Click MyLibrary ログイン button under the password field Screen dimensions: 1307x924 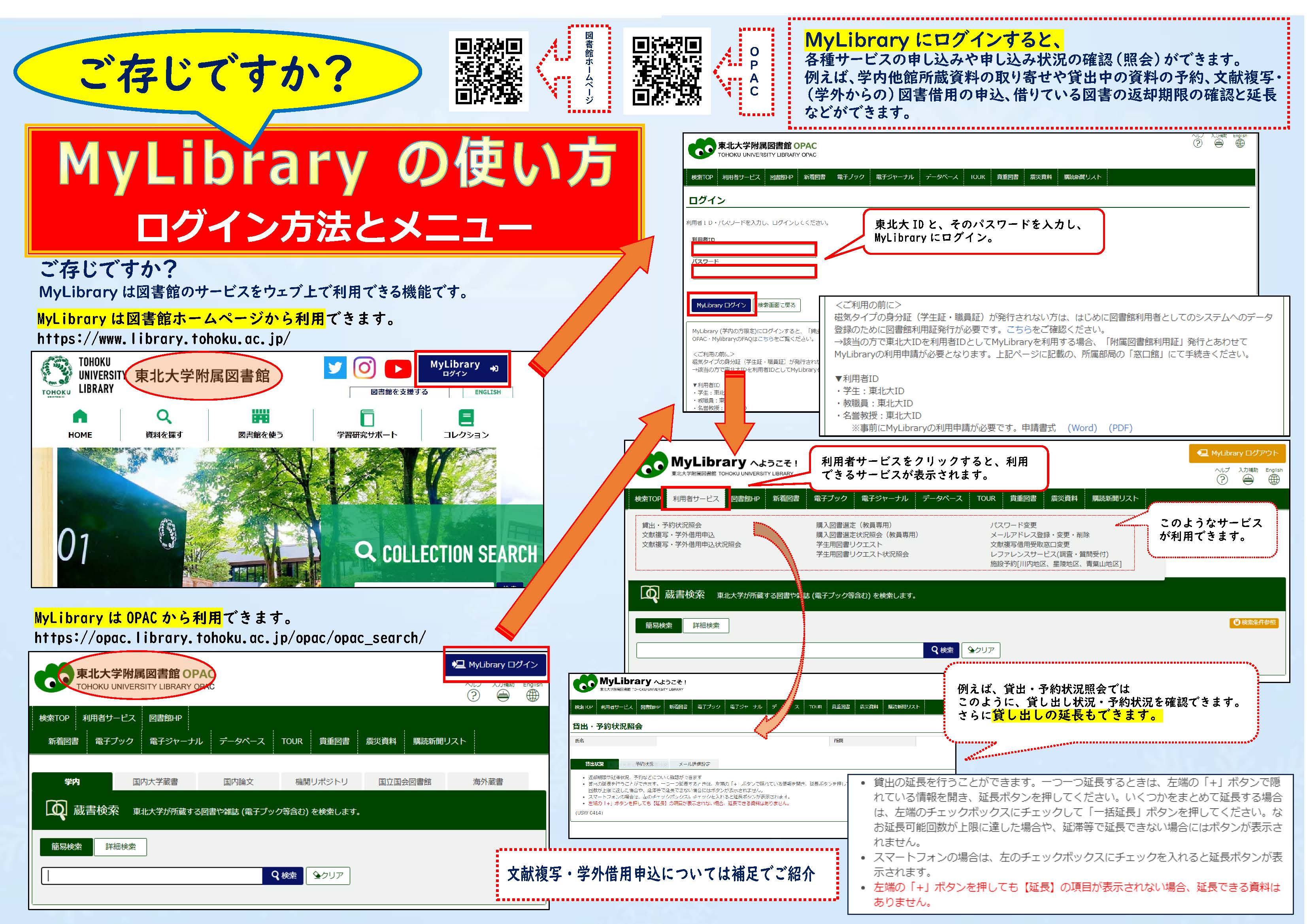(x=721, y=305)
